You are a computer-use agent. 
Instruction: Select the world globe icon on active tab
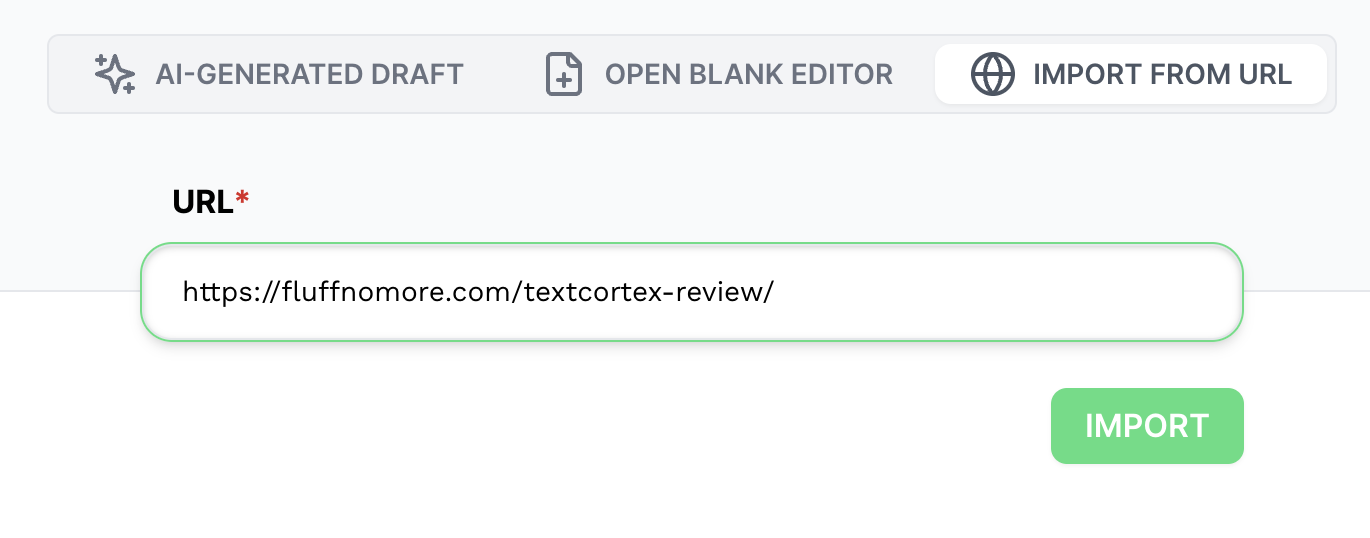tap(993, 74)
